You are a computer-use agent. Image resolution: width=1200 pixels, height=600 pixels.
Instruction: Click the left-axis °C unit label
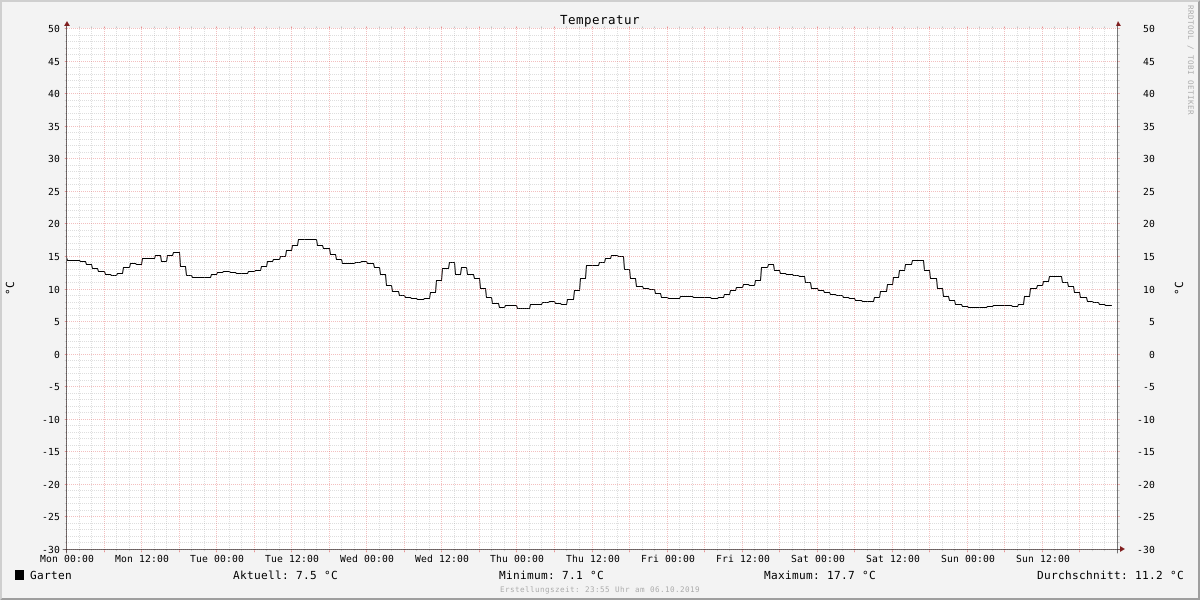pyautogui.click(x=10, y=287)
